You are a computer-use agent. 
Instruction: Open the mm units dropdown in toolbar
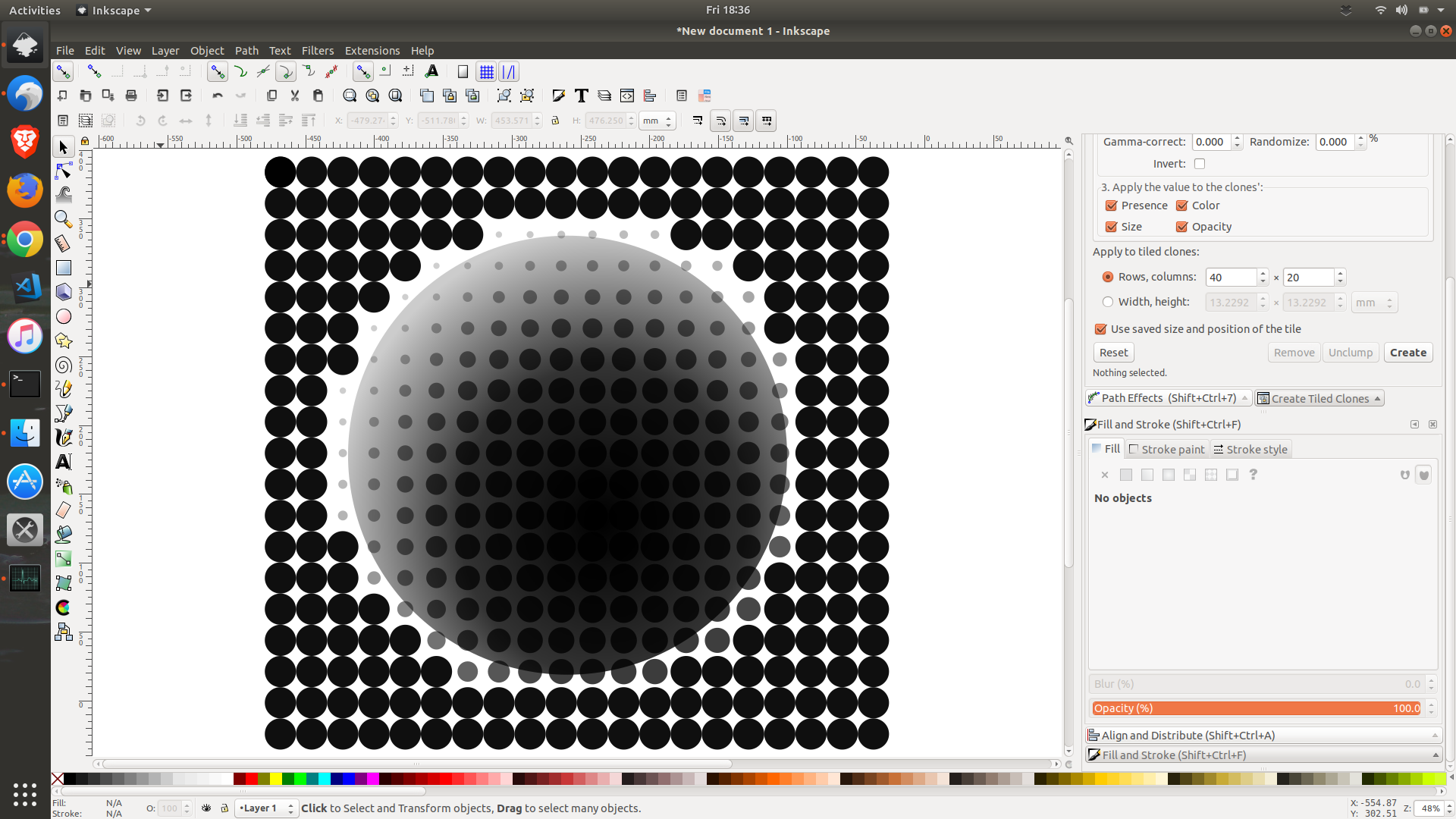(x=657, y=121)
